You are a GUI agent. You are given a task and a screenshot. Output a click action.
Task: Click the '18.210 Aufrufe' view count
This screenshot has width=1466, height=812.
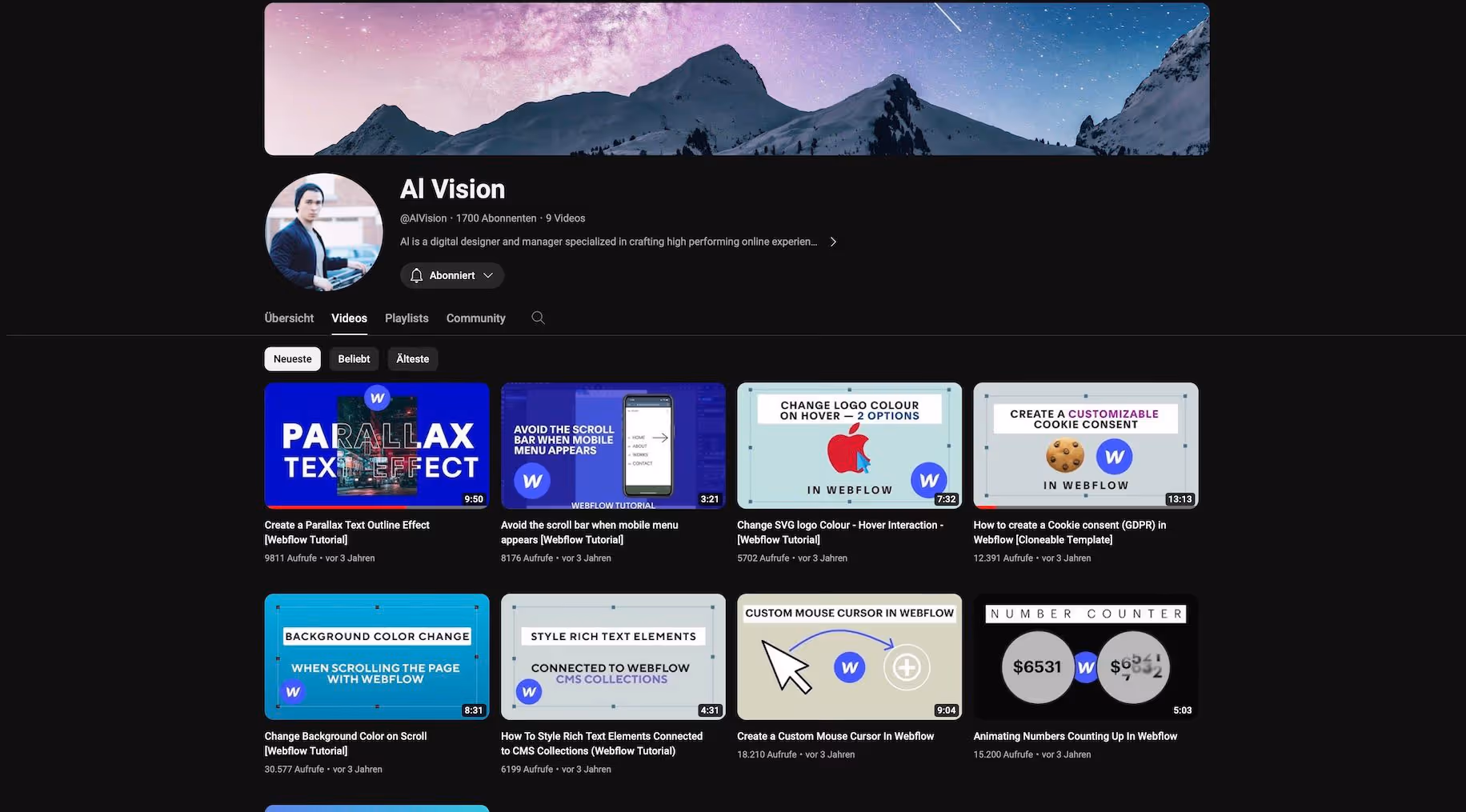(767, 754)
